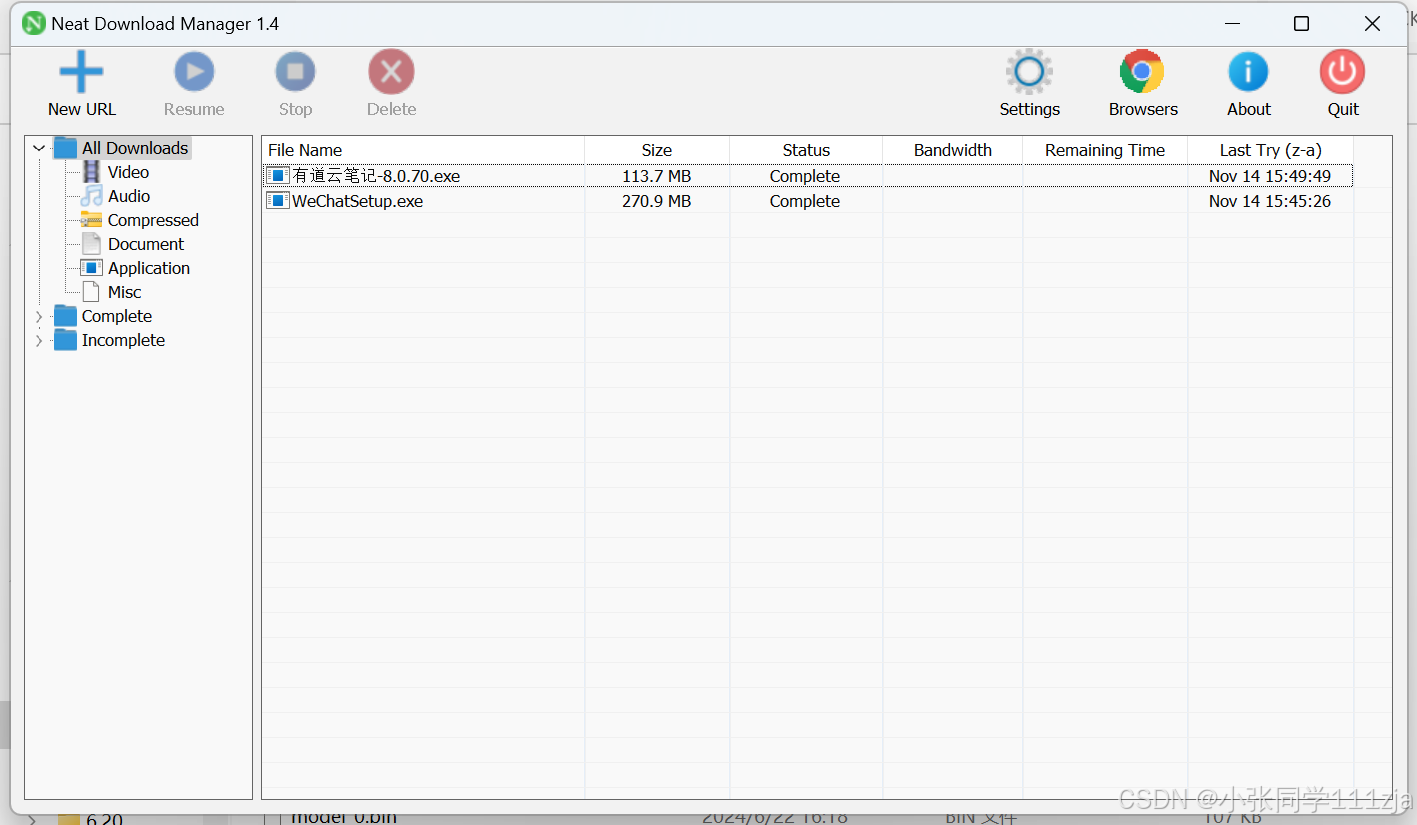Select the Audio music note icon
Screen dimensions: 1417x825
[x=91, y=196]
